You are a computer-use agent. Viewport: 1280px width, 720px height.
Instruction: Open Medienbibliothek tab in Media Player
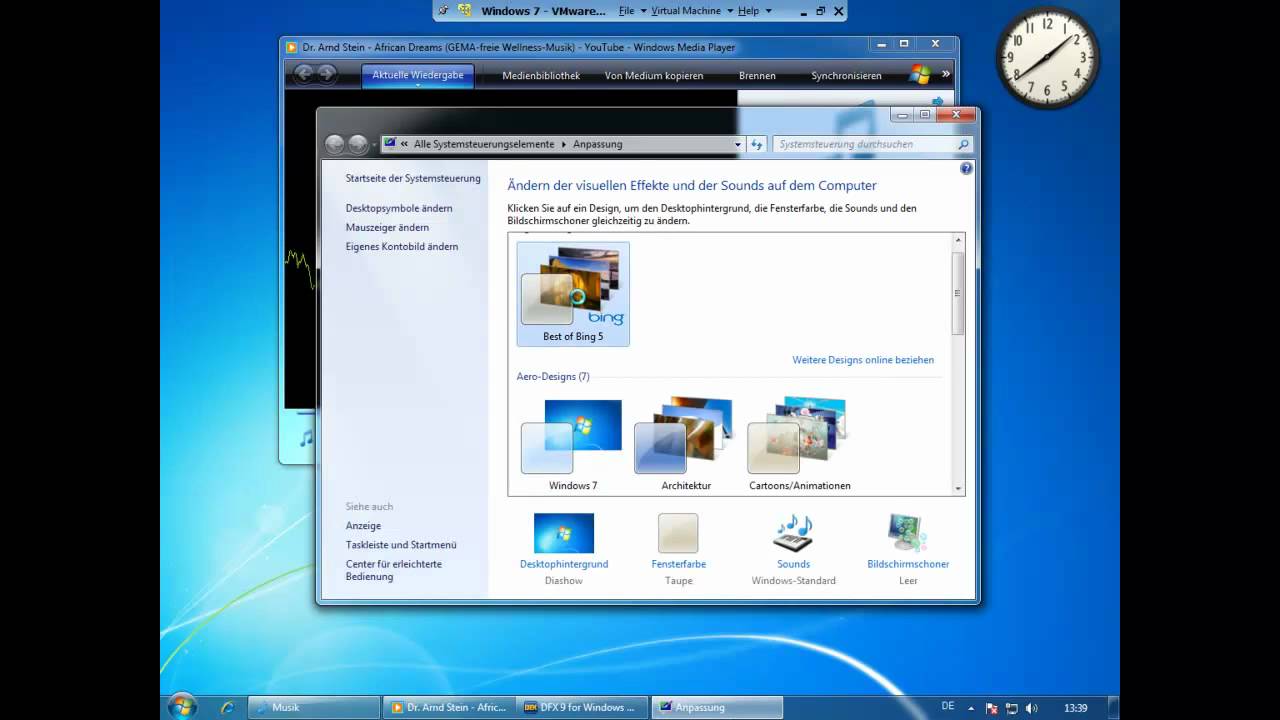click(x=541, y=75)
